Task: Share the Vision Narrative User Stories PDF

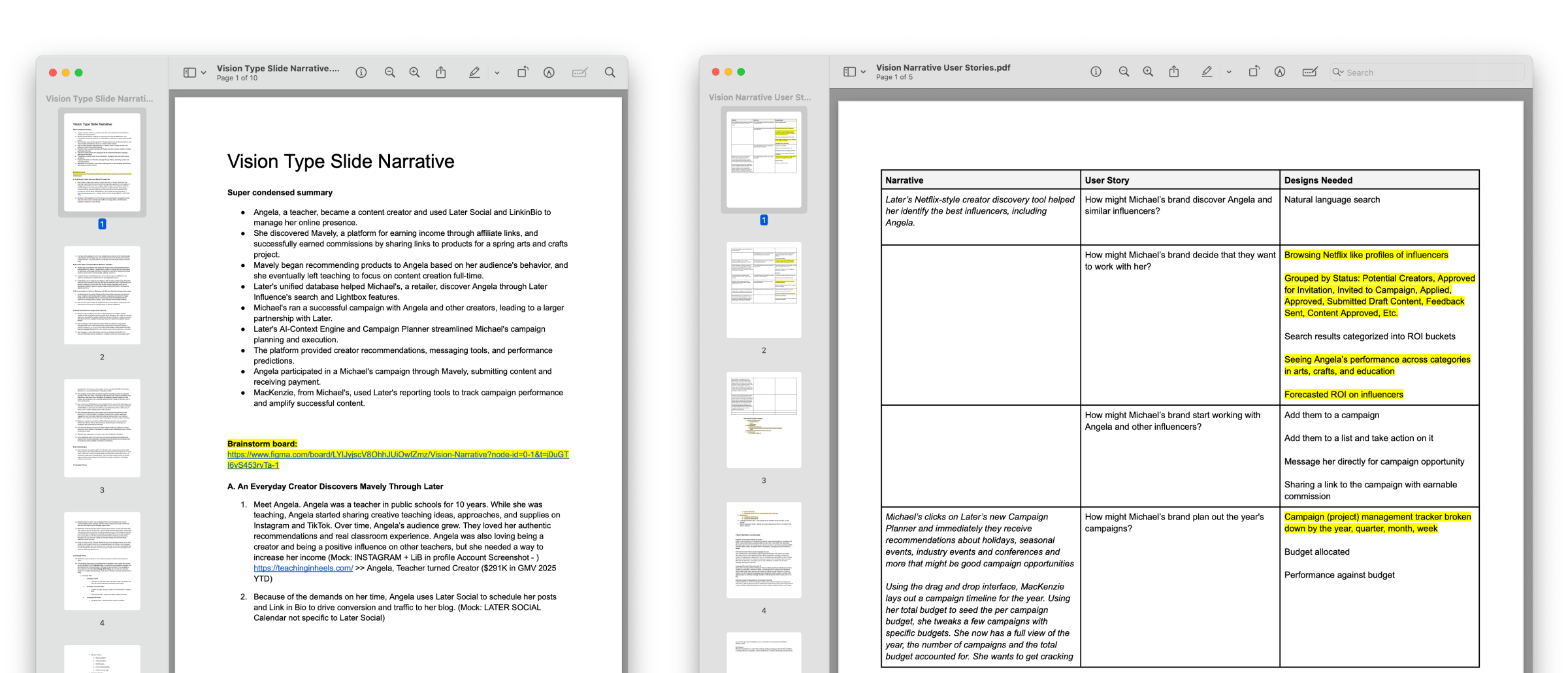Action: 1174,72
